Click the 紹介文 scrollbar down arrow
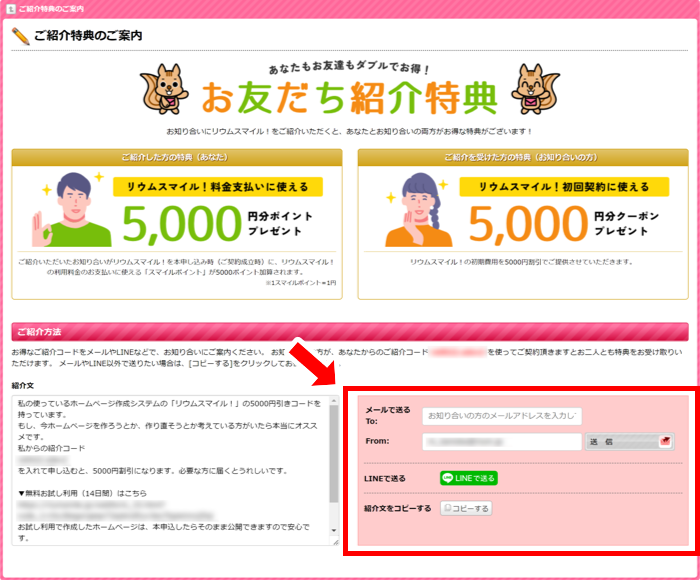The image size is (700, 580). (x=334, y=530)
